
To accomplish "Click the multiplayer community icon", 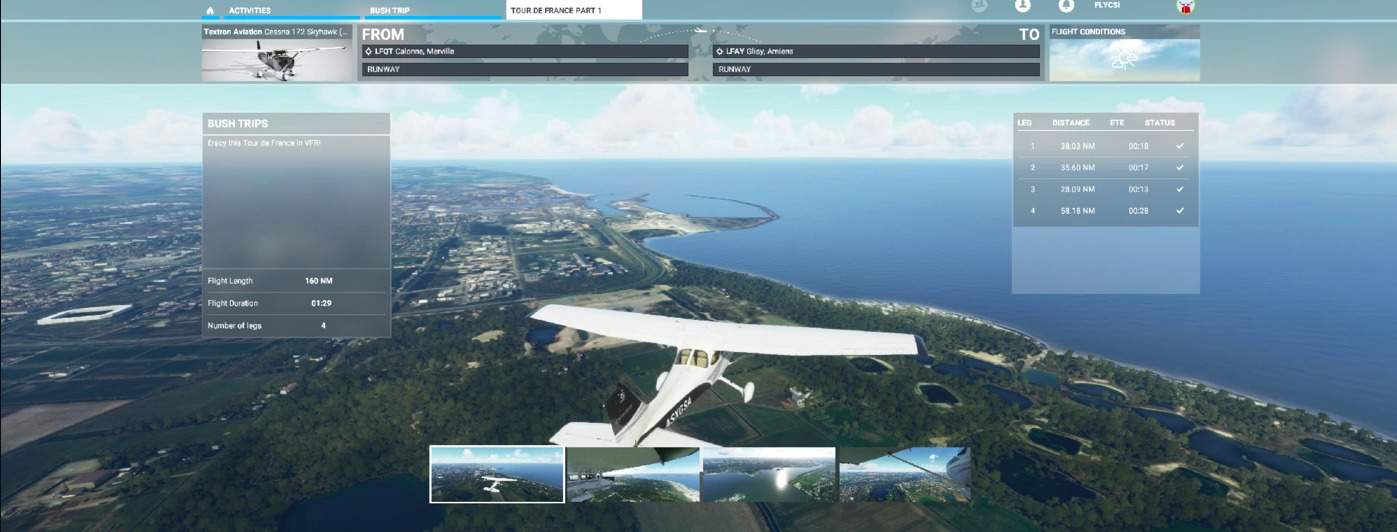I will click(x=979, y=6).
